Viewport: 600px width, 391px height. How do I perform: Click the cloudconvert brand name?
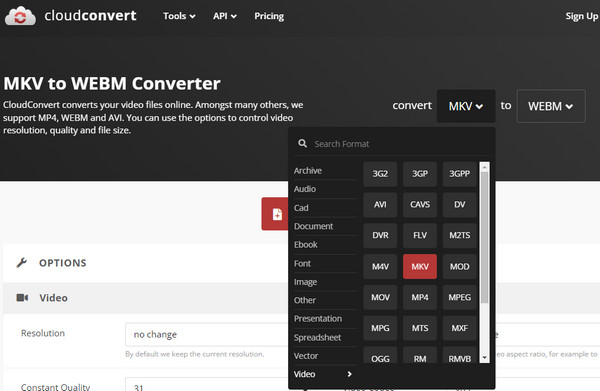coord(90,16)
